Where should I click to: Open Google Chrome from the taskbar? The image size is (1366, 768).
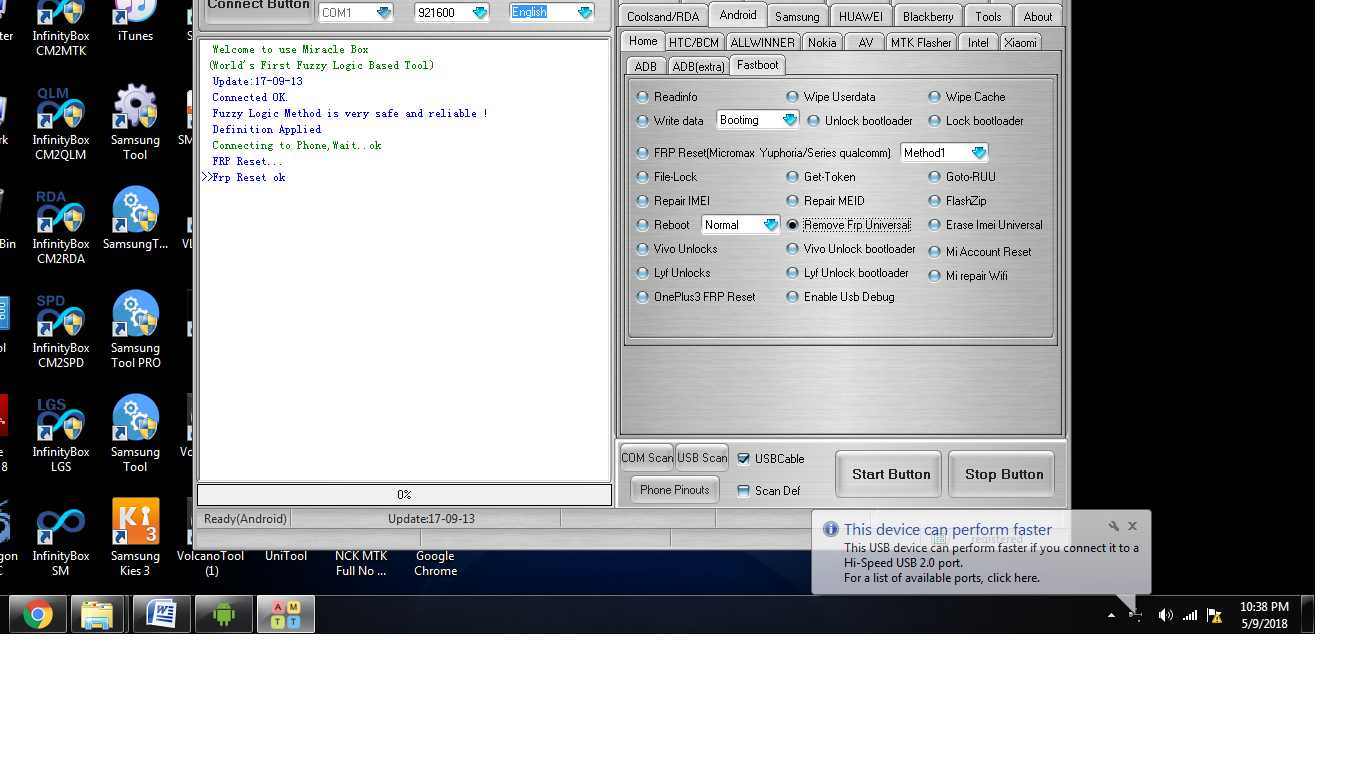[x=38, y=614]
